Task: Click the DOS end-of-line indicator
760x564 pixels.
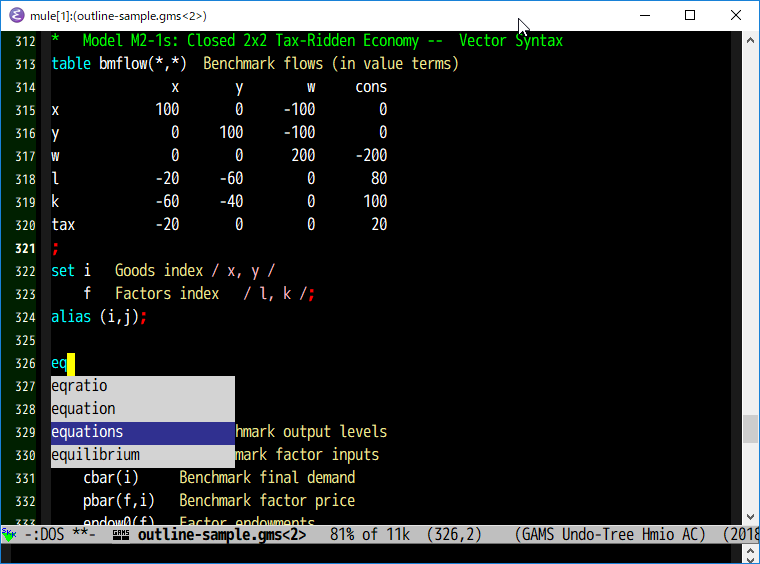Action: click(x=52, y=534)
